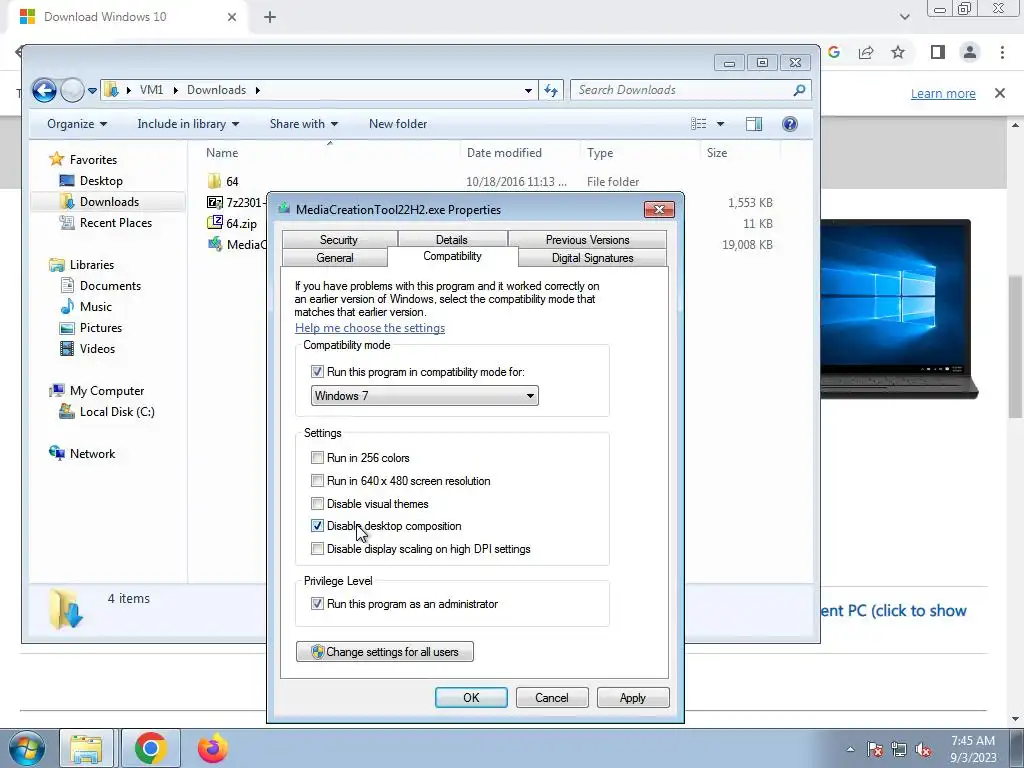
Task: Enable Run in 640 x 480 resolution
Action: tap(317, 481)
